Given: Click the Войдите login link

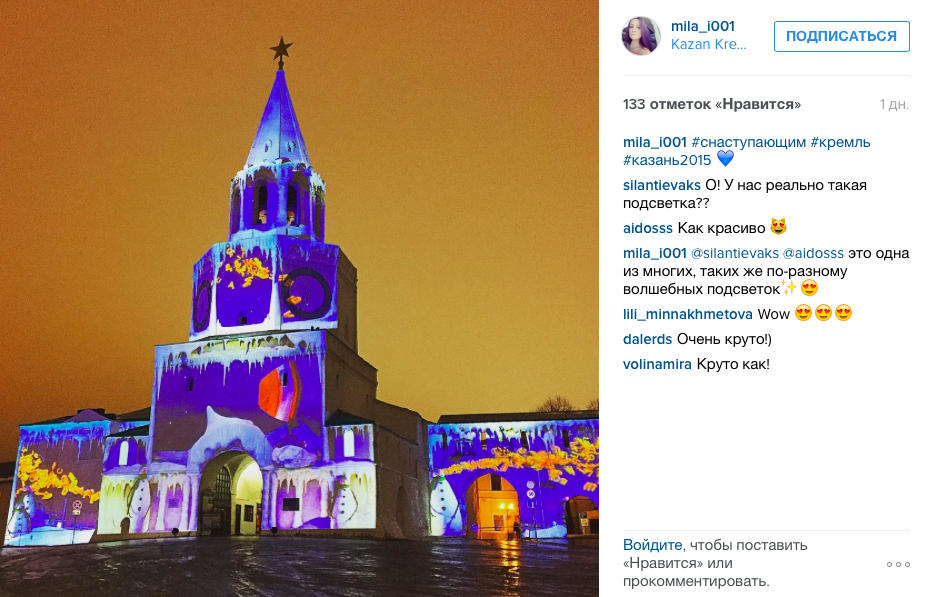Looking at the screenshot, I should pyautogui.click(x=653, y=545).
